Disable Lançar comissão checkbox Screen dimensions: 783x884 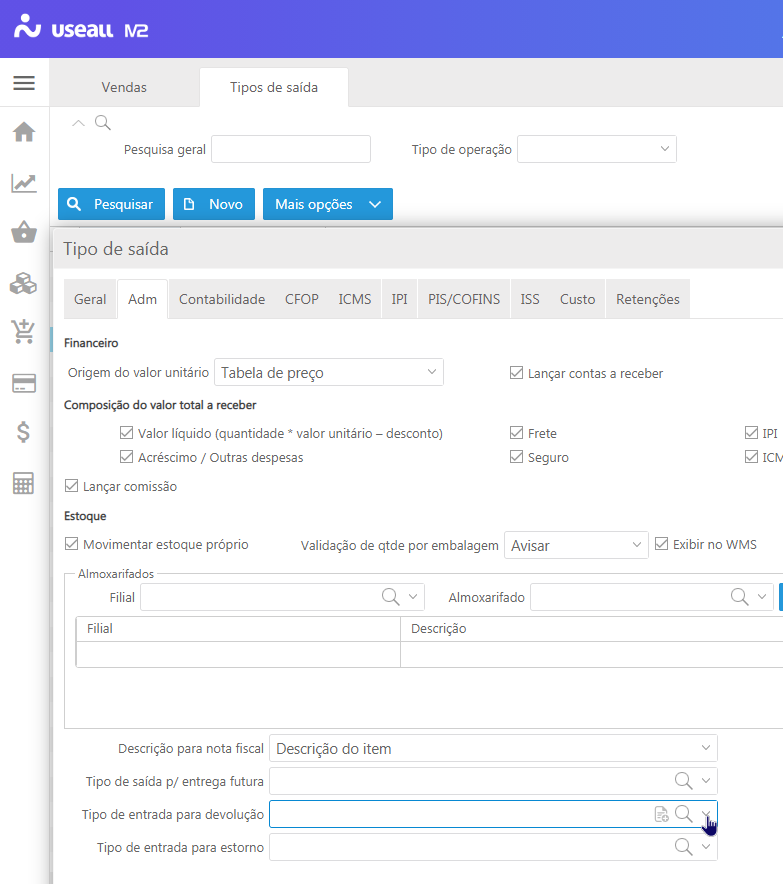click(x=71, y=485)
